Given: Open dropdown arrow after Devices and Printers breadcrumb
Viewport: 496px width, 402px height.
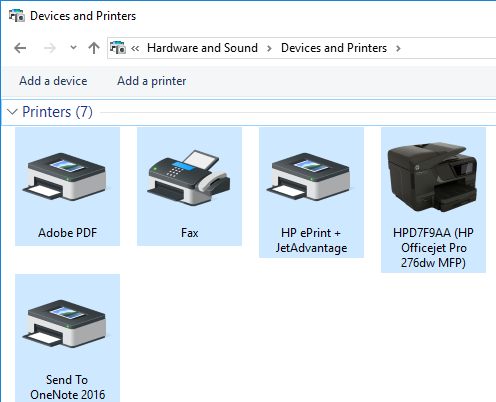Looking at the screenshot, I should pyautogui.click(x=398, y=49).
